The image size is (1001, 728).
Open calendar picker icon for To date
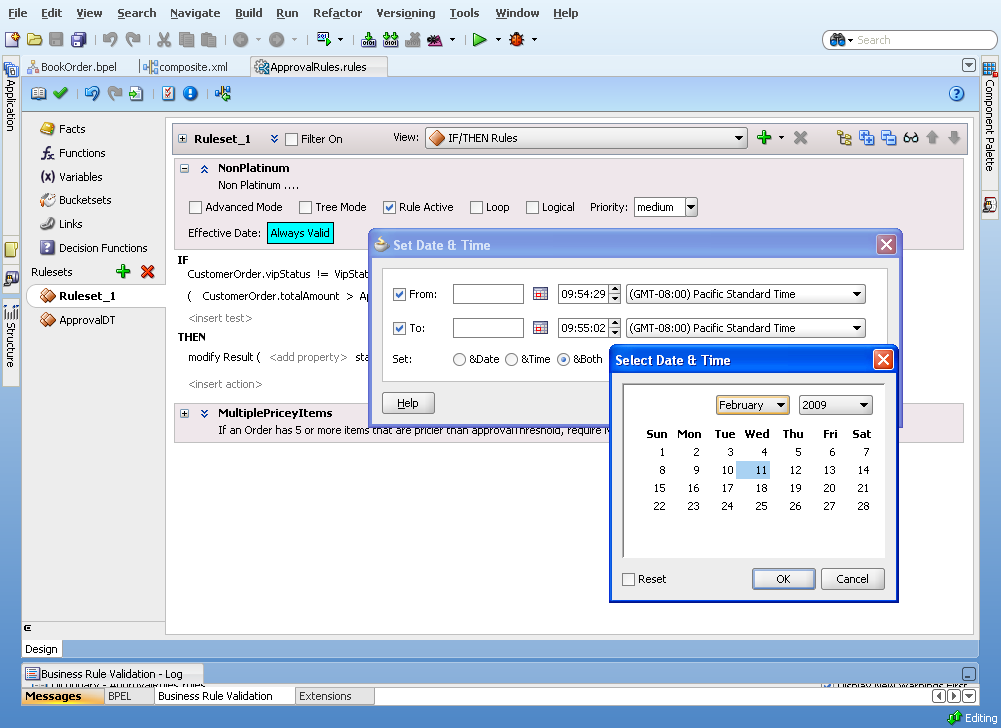[541, 328]
